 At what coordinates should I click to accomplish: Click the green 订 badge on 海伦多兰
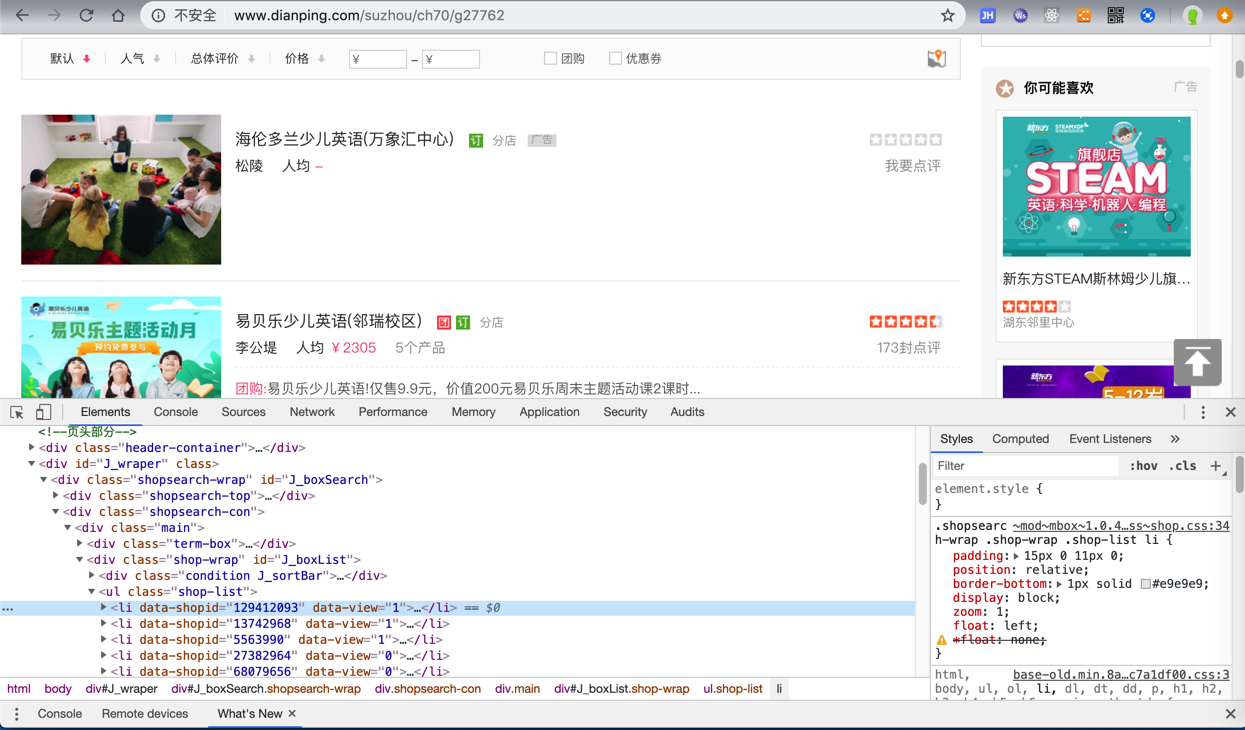pos(476,141)
